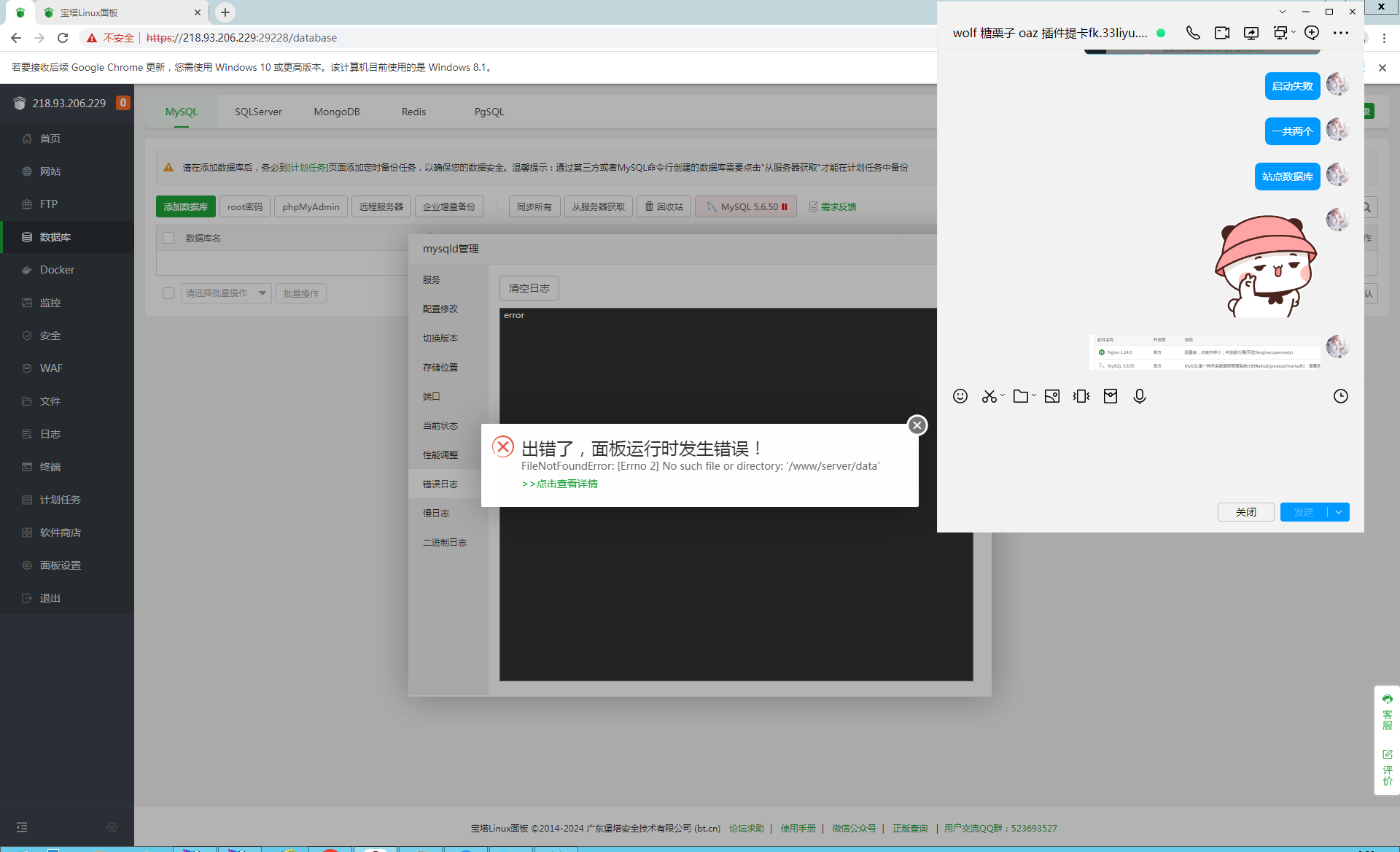Open phpMyAdmin button
This screenshot has width=1400, height=852.
click(311, 207)
